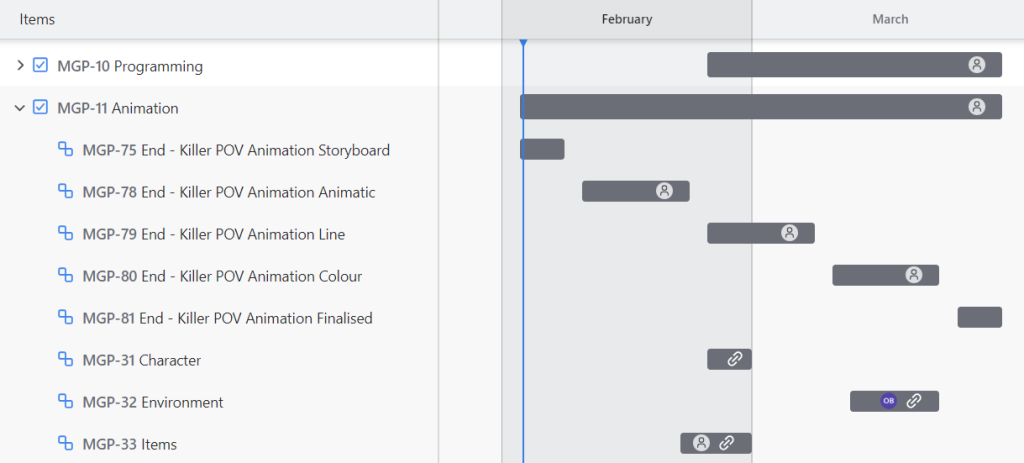Screen dimensions: 1024x463
Task: Click the OB avatar on the Environment bar
Action: [x=888, y=401]
